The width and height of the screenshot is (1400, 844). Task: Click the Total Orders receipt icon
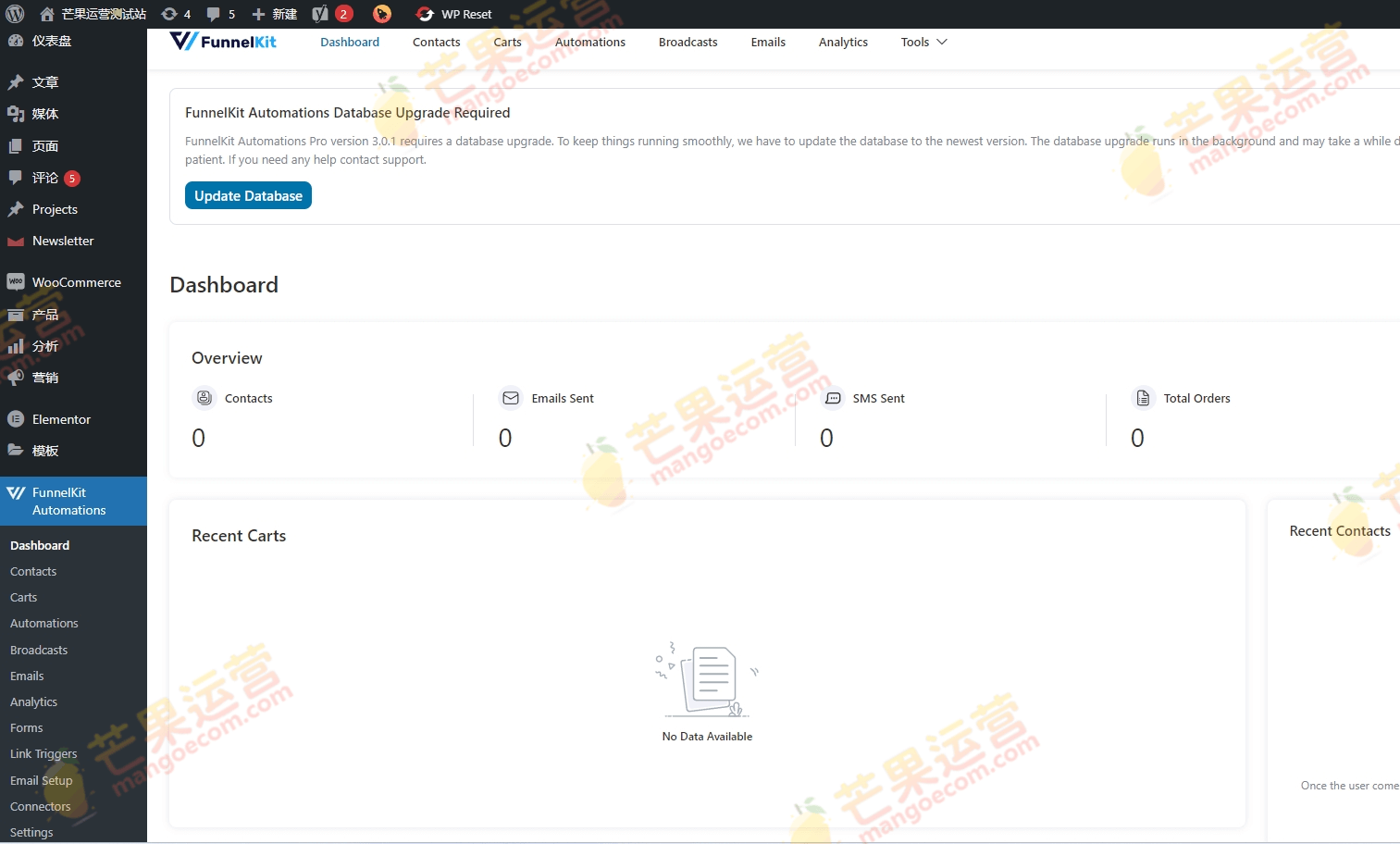click(1143, 398)
